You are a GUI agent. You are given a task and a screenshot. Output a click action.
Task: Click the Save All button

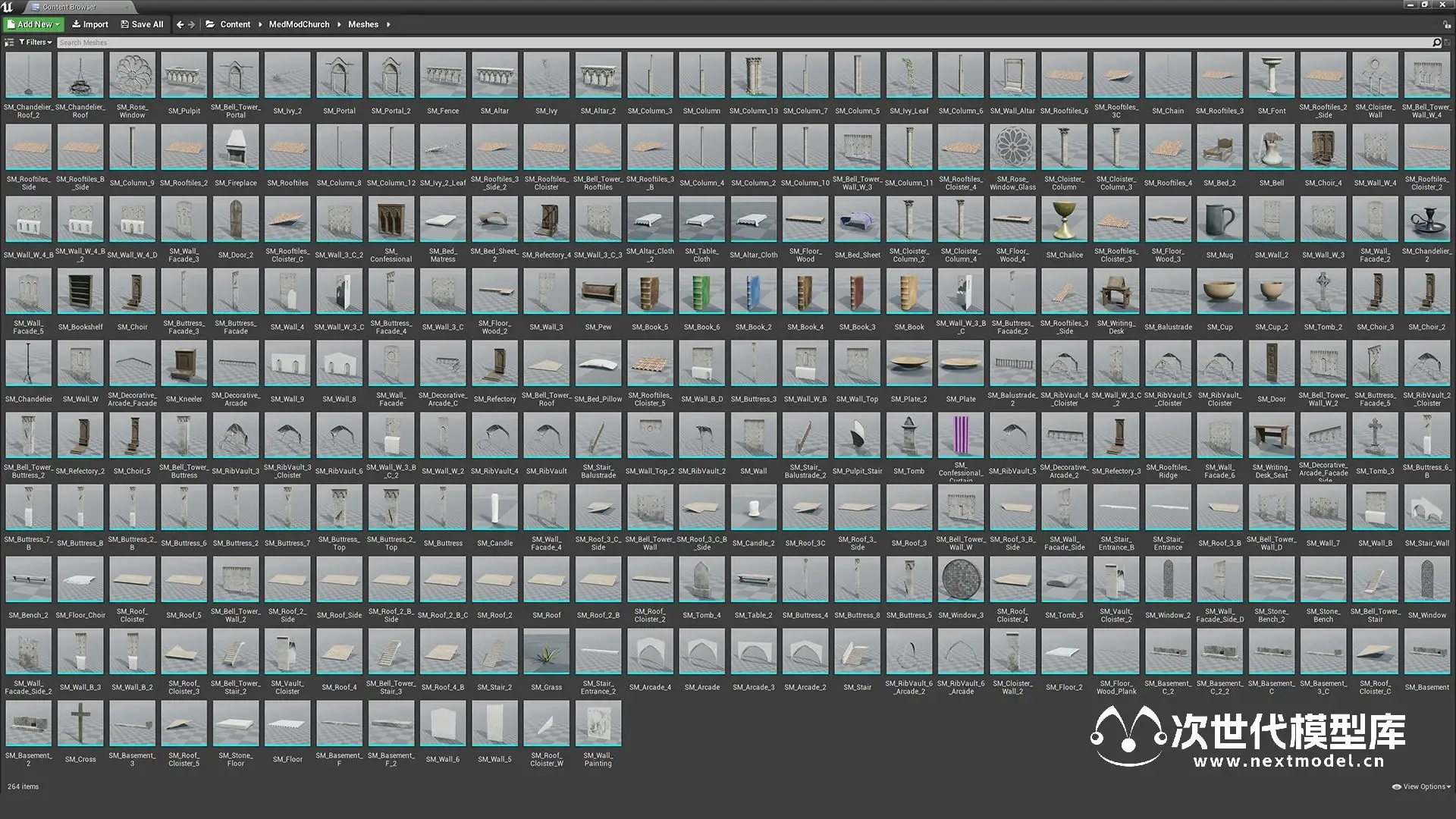tap(142, 24)
